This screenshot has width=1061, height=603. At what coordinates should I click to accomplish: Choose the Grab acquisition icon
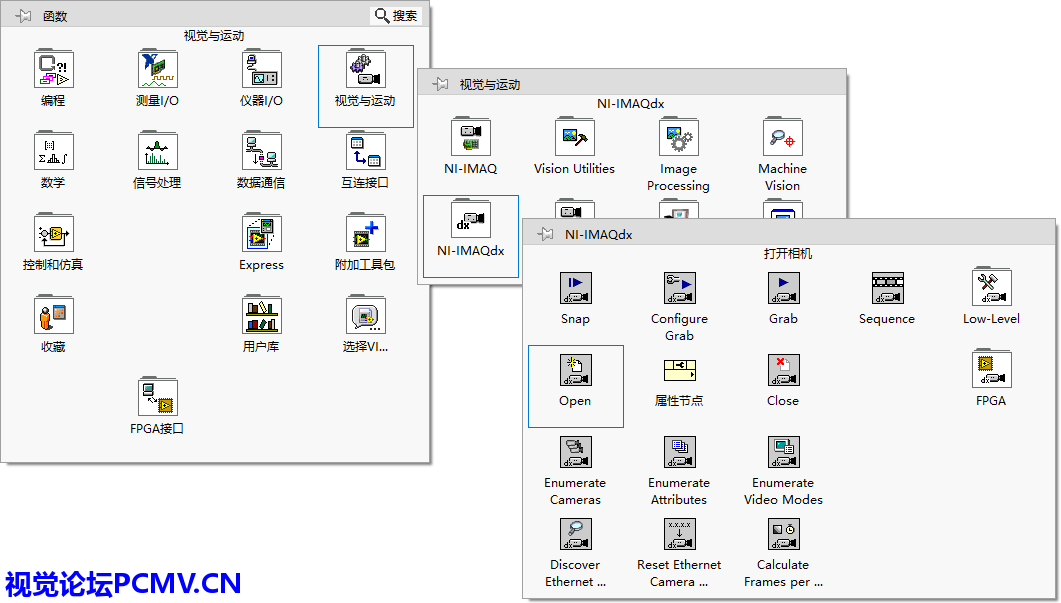(x=783, y=289)
